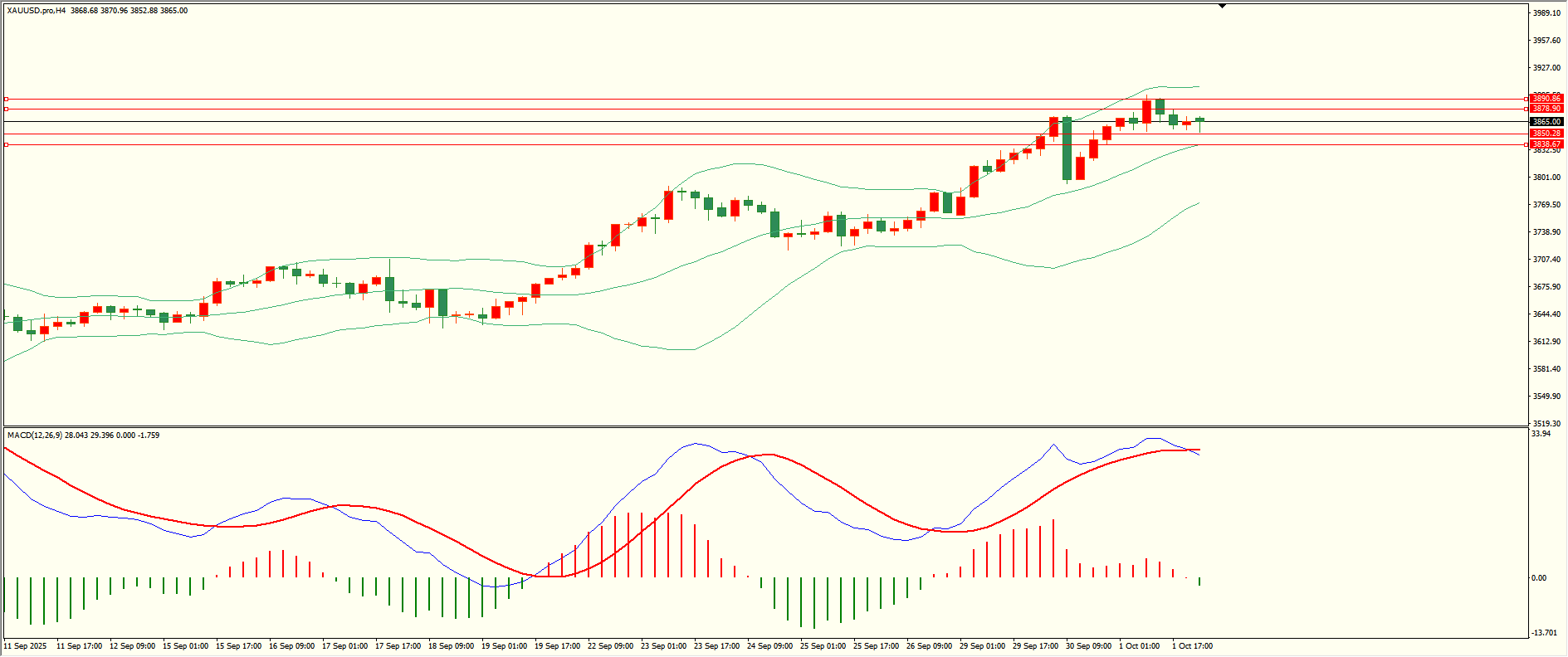Click the 0.00 level on MACD scale

click(1539, 578)
